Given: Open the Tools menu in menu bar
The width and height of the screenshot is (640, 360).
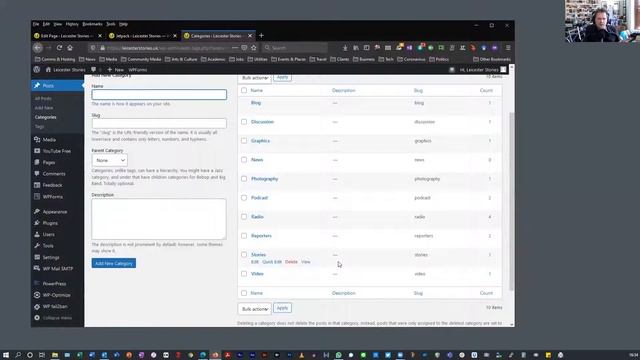Looking at the screenshot, I should (111, 24).
